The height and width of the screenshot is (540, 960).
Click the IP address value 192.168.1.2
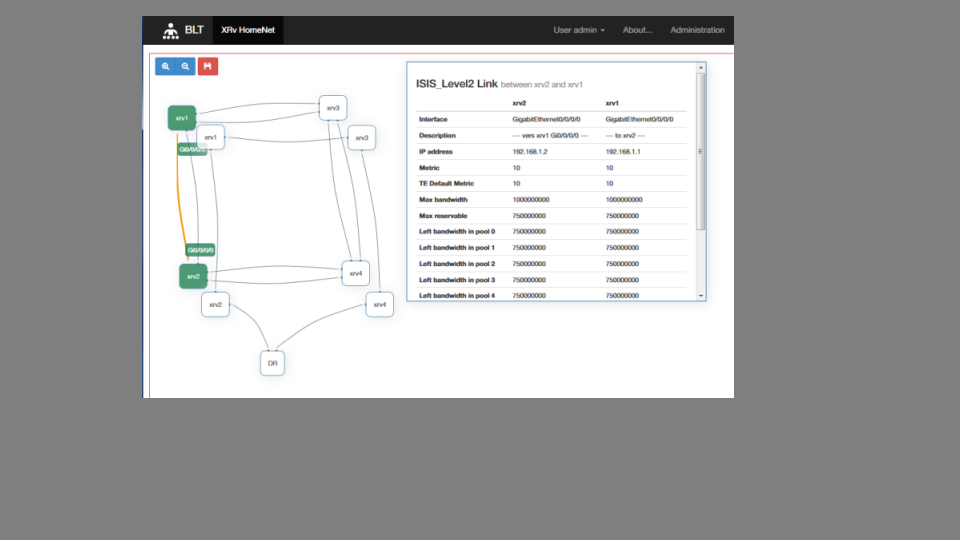coord(530,152)
